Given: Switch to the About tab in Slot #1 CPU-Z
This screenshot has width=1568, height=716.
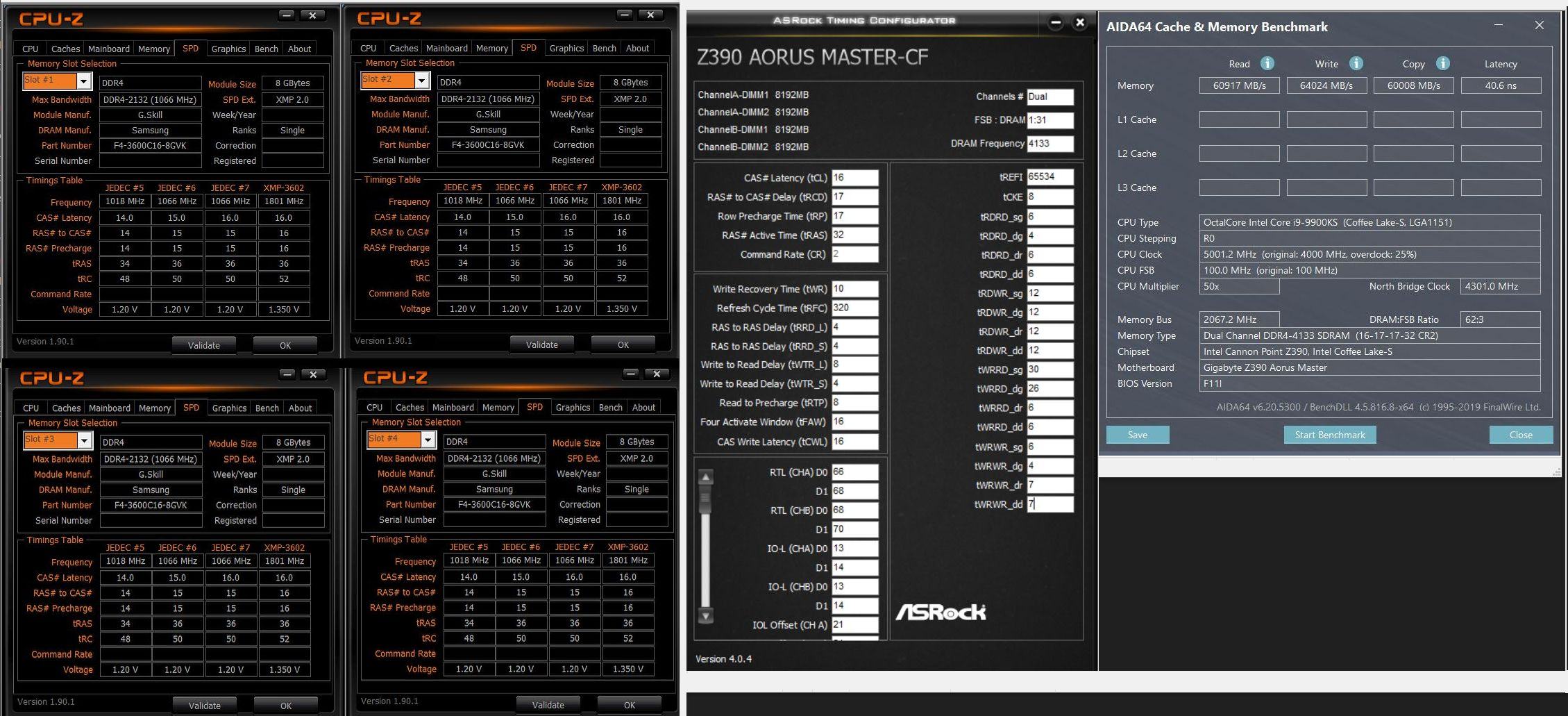Looking at the screenshot, I should point(299,49).
